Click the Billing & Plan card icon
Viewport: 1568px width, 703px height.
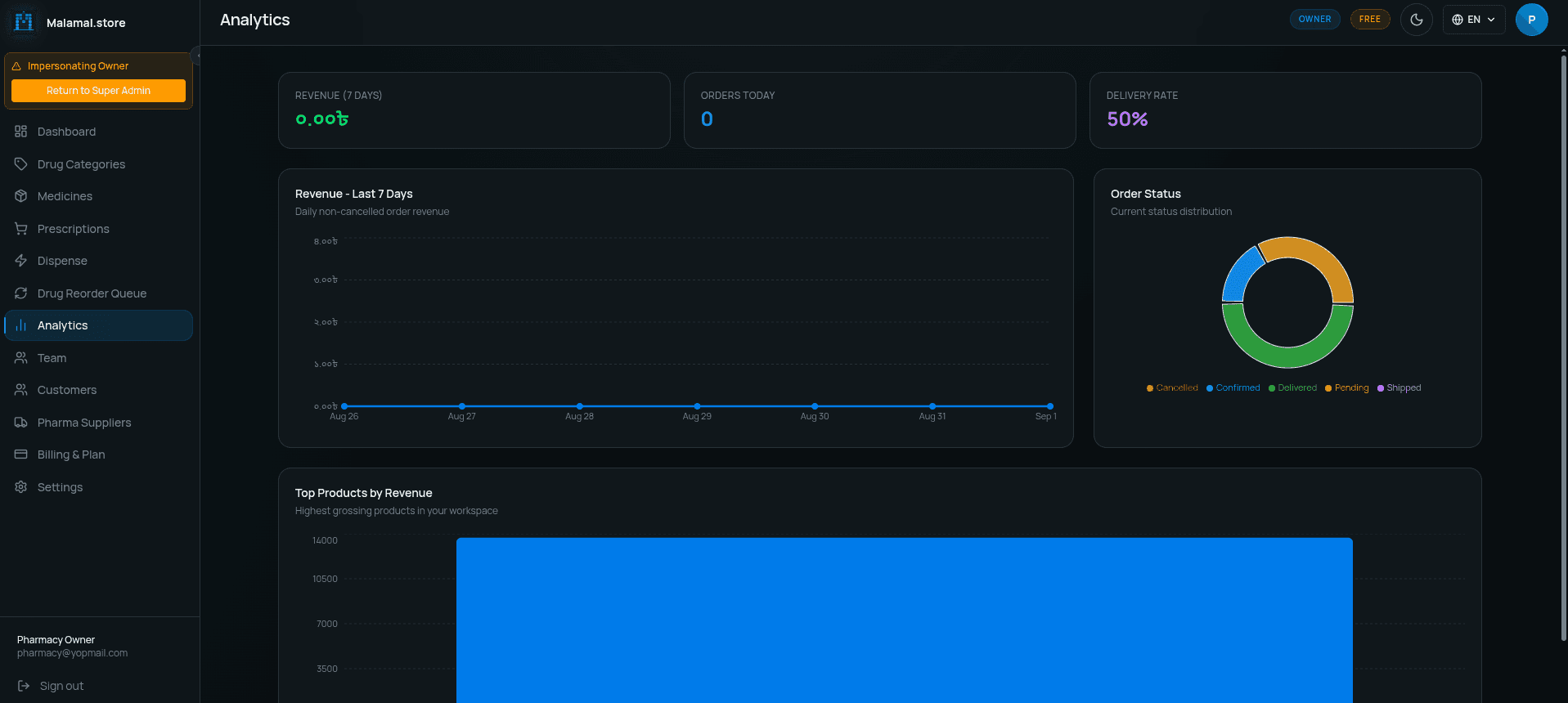click(x=21, y=454)
